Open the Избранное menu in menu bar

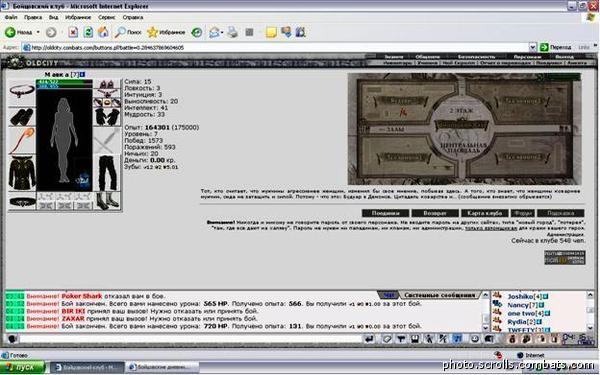[78, 17]
